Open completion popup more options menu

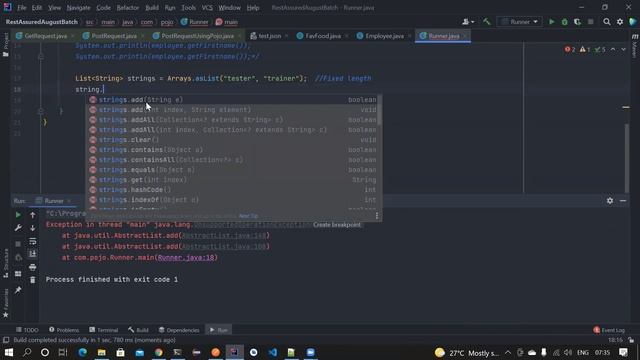pos(377,216)
